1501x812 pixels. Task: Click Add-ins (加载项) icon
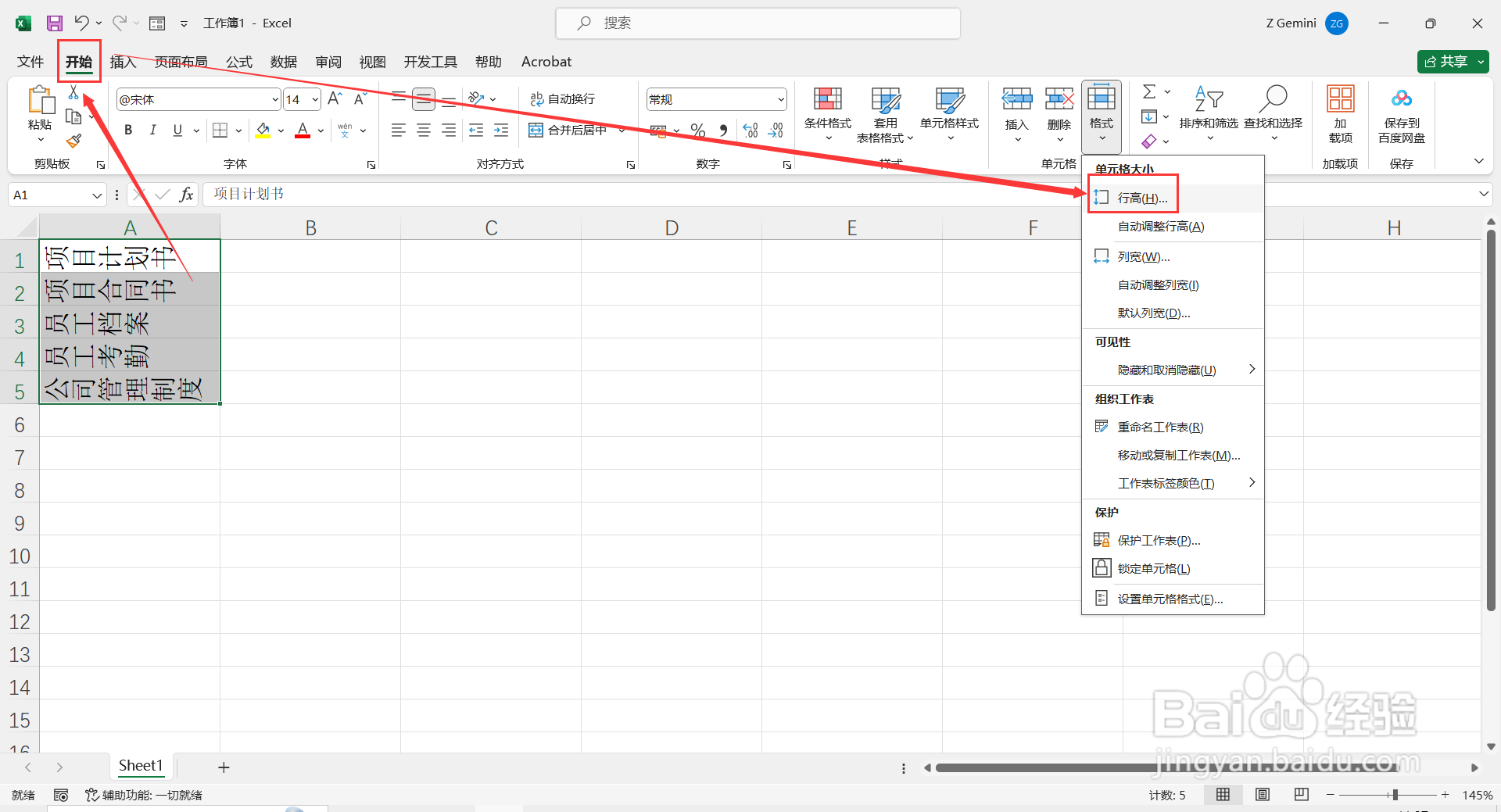(x=1341, y=113)
